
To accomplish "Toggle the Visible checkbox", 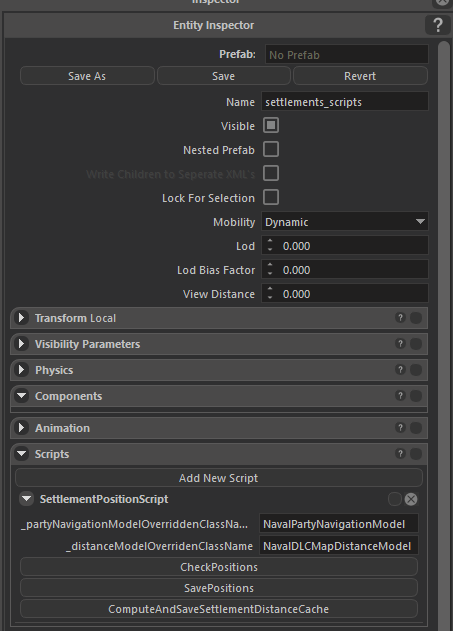I will (x=271, y=125).
